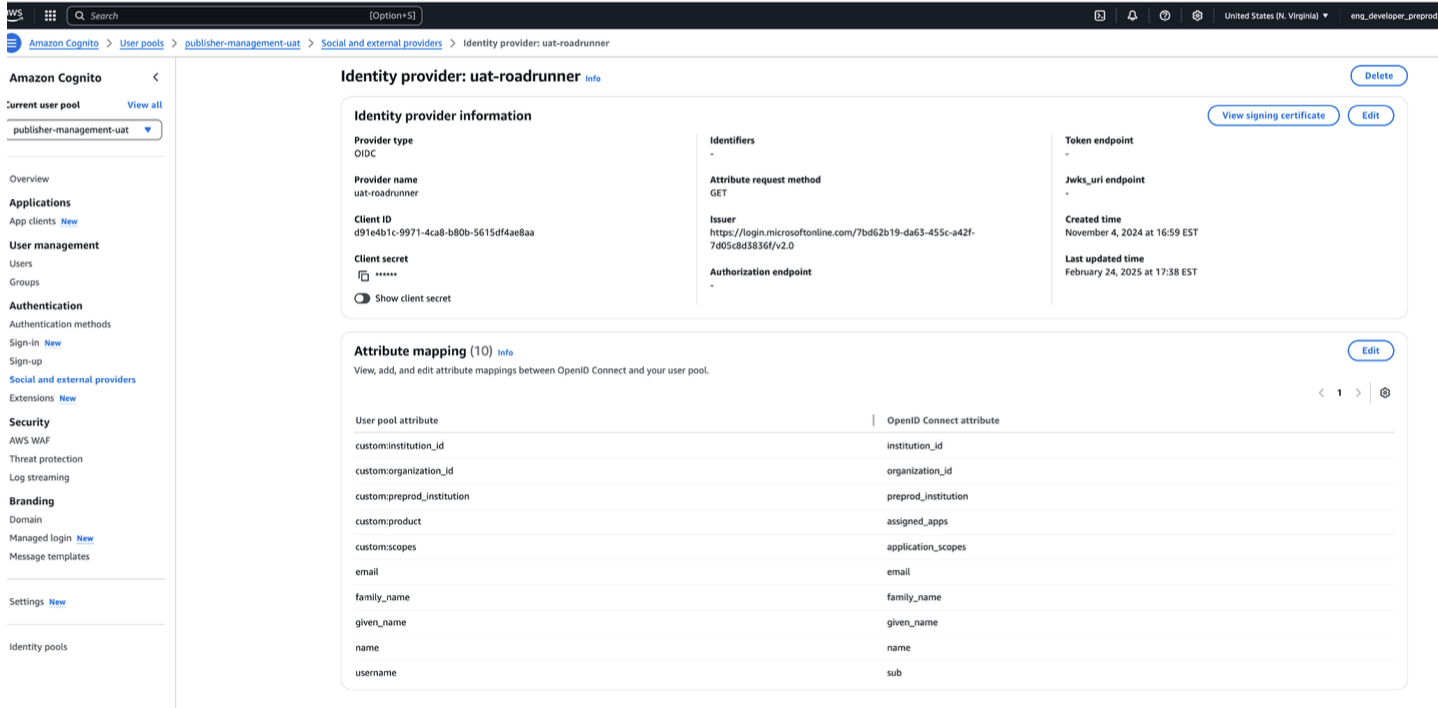
Task: Sort by User pool attribute column header
Action: pyautogui.click(x=396, y=420)
